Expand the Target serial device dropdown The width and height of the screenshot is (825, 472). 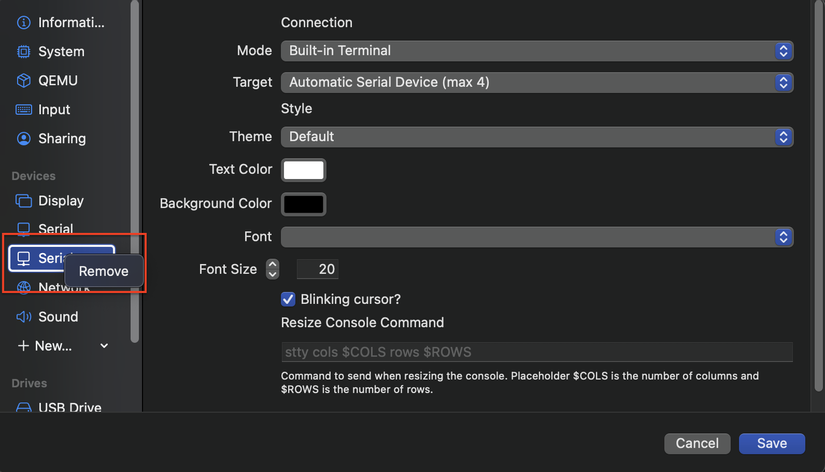[x=537, y=82]
